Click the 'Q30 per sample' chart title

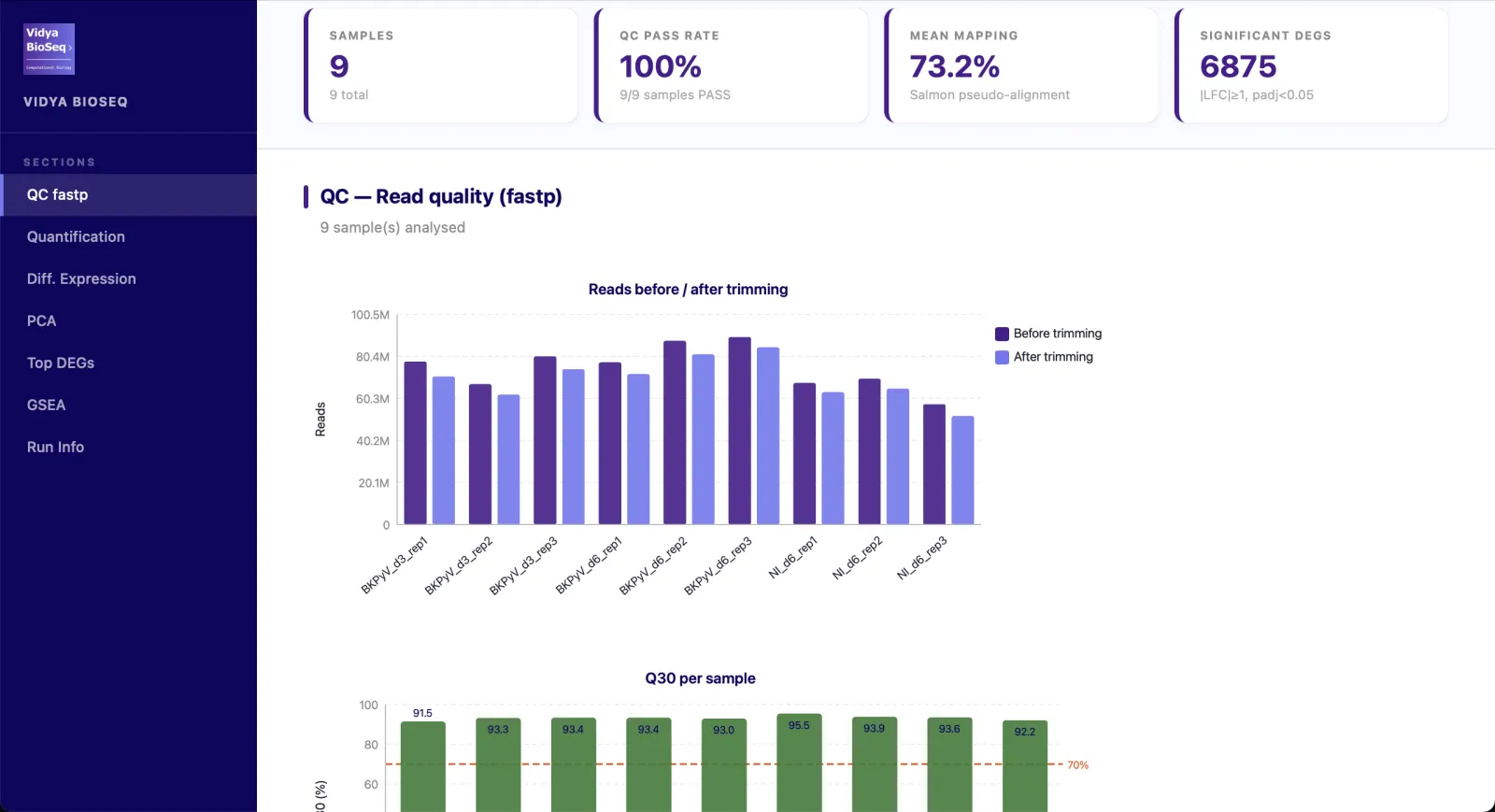point(700,678)
